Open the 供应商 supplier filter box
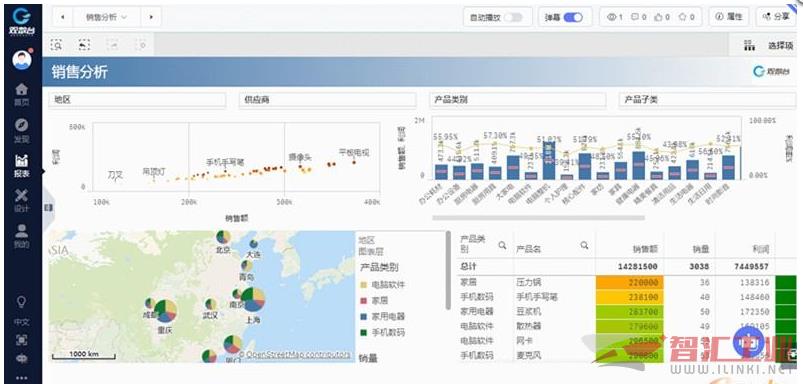 327,100
